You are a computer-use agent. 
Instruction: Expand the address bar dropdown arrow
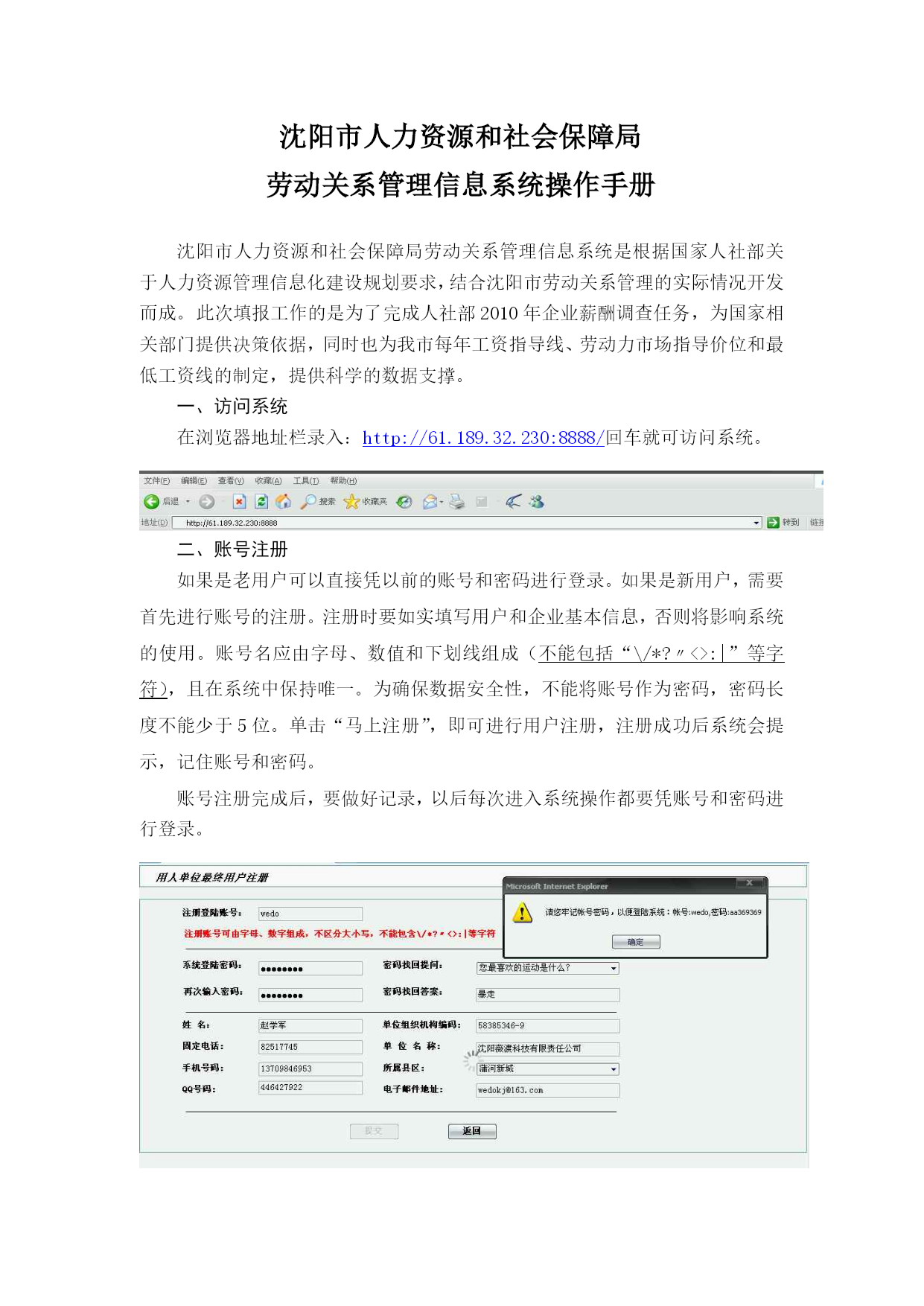click(x=756, y=523)
